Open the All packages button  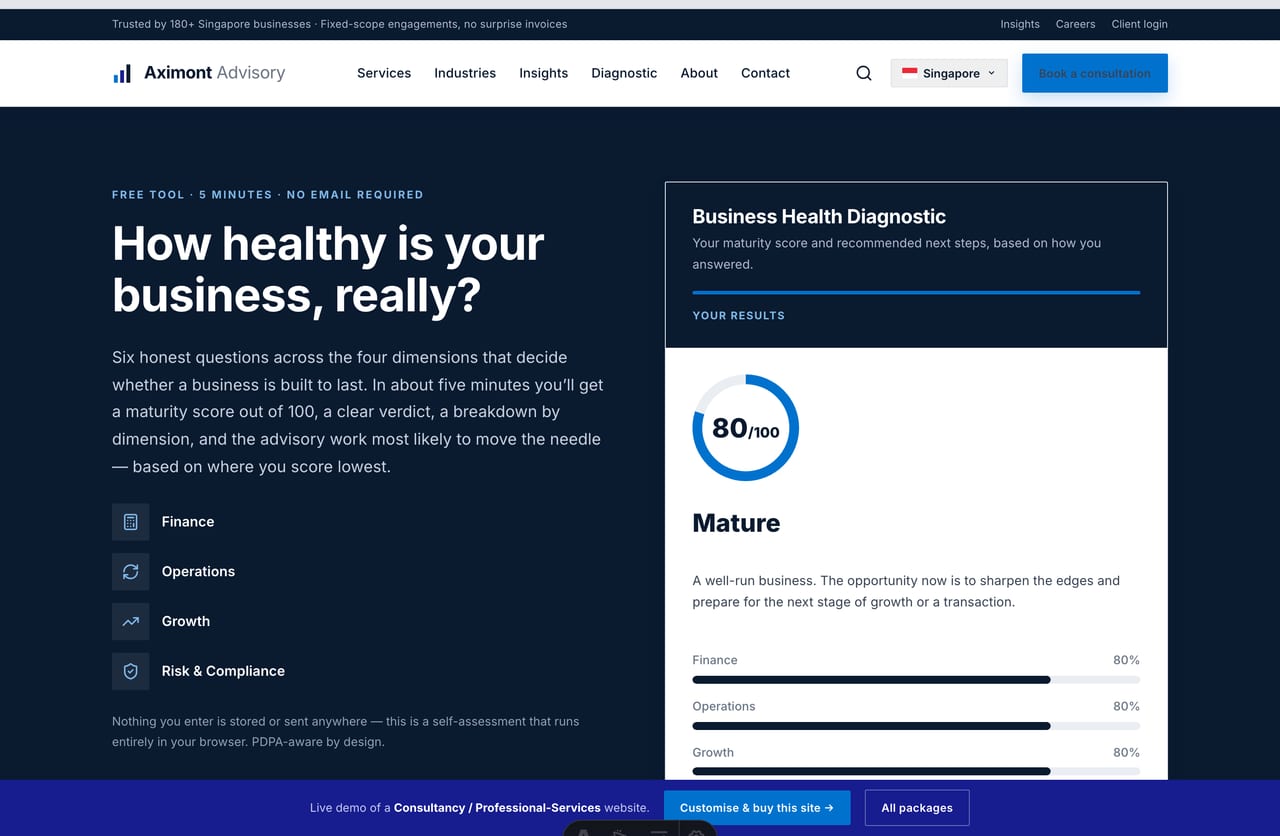tap(917, 808)
